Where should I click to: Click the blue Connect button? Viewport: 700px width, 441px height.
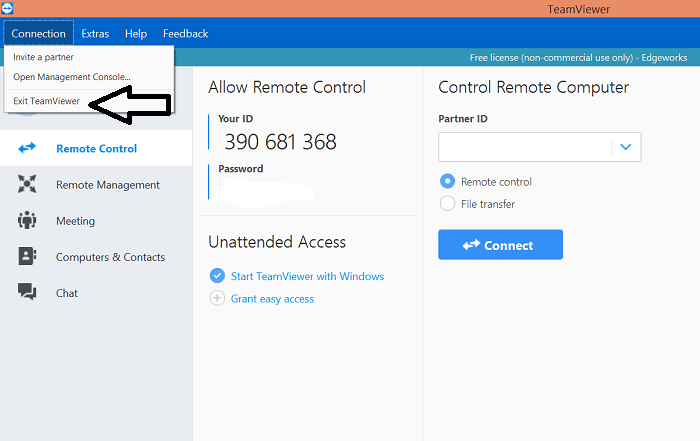500,245
